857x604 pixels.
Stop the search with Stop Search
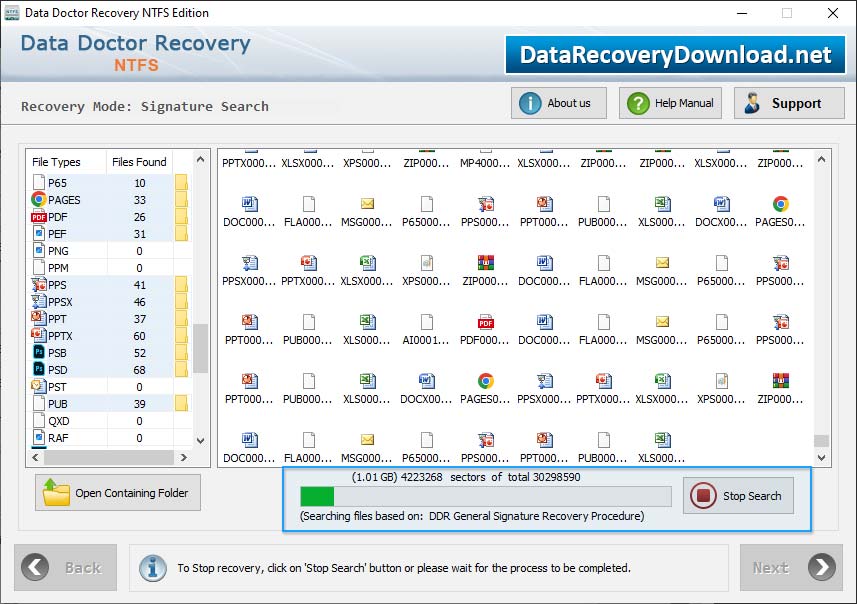[738, 496]
